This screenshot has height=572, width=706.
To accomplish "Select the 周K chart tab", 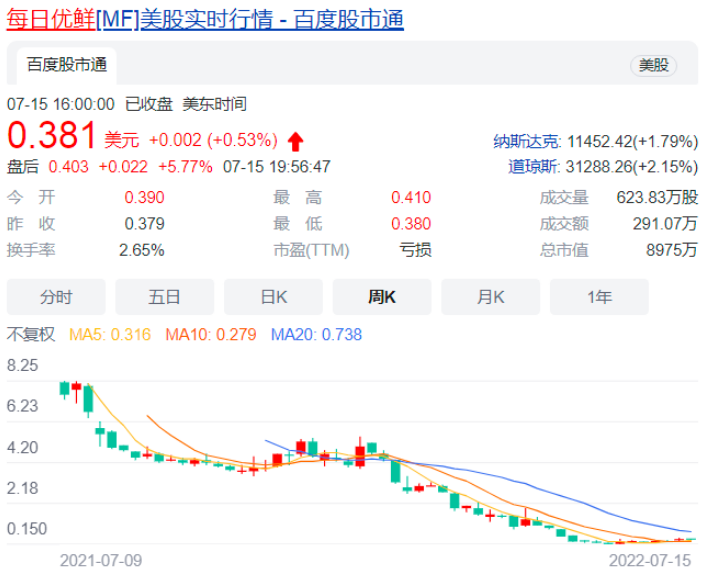I will click(382, 297).
